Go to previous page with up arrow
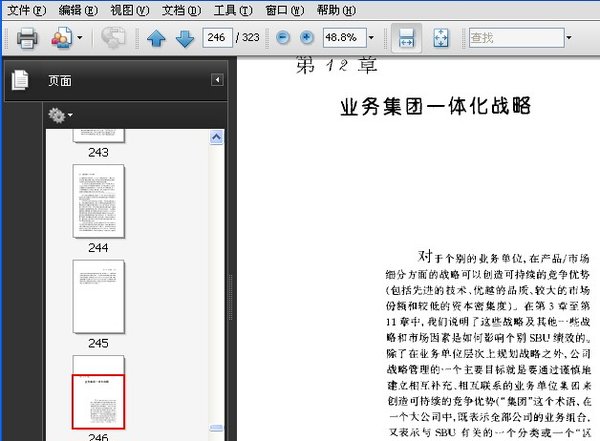Screen dimensions: 600x441 tap(156, 38)
